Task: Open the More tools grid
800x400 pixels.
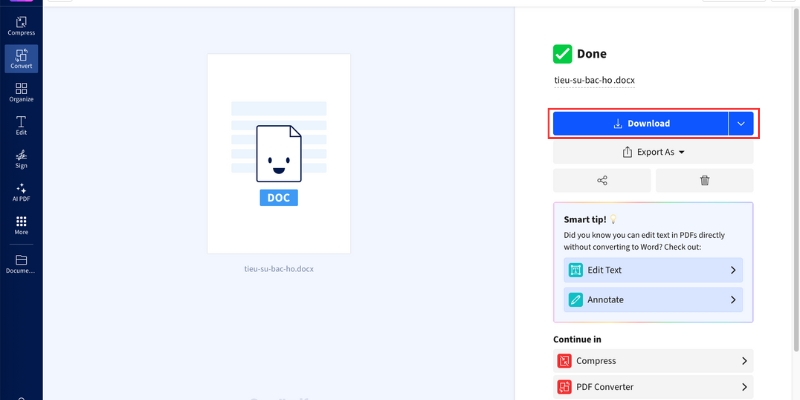Action: click(x=21, y=225)
